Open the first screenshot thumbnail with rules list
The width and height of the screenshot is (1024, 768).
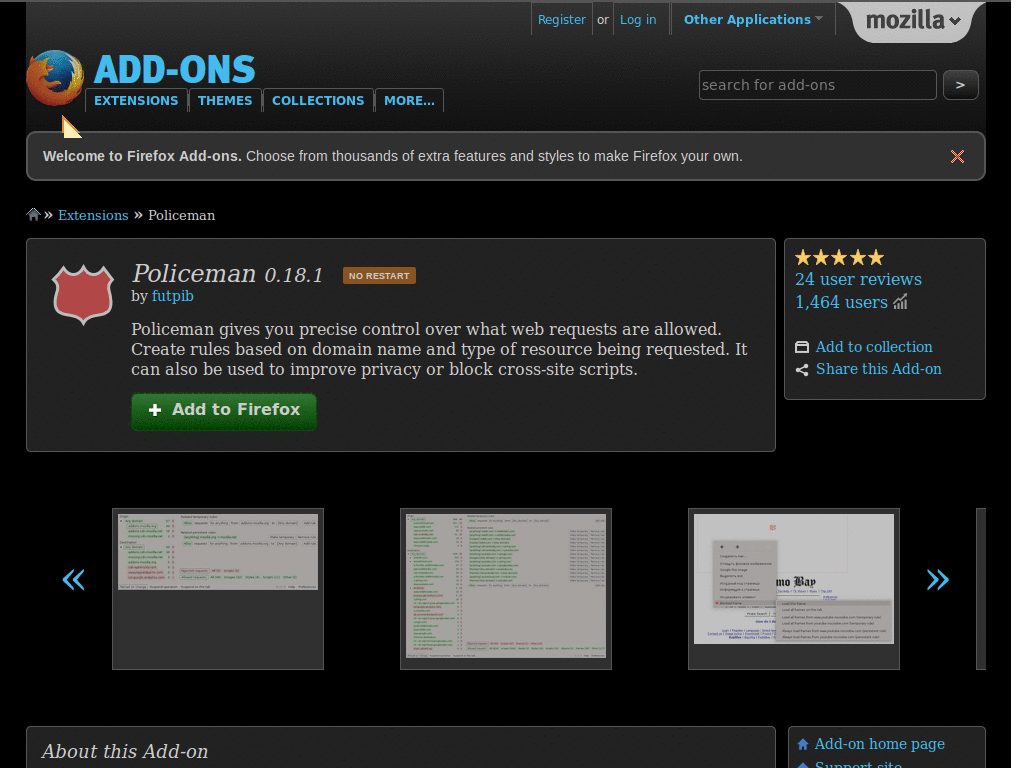pyautogui.click(x=217, y=588)
